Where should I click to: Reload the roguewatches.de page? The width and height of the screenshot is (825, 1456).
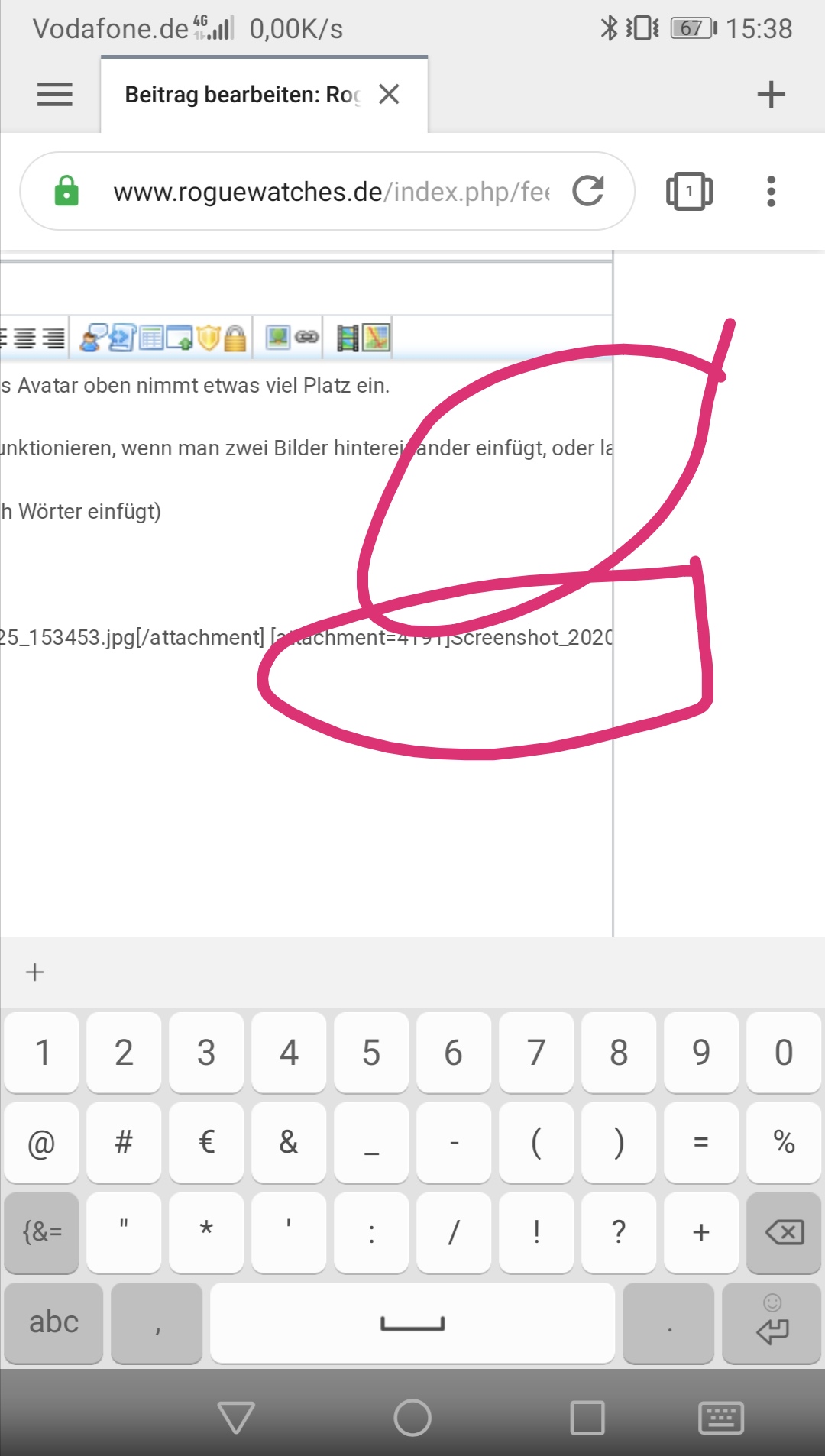tap(588, 191)
